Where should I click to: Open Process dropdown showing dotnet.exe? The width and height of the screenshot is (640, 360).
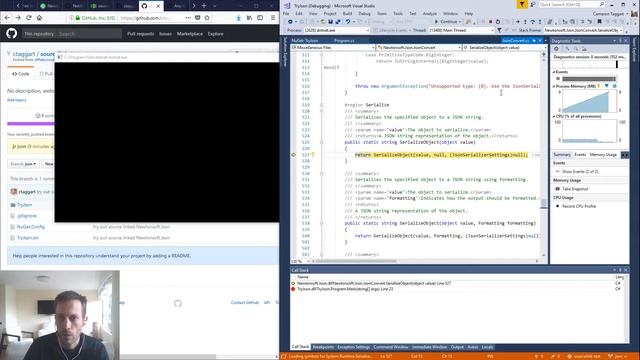click(336, 30)
